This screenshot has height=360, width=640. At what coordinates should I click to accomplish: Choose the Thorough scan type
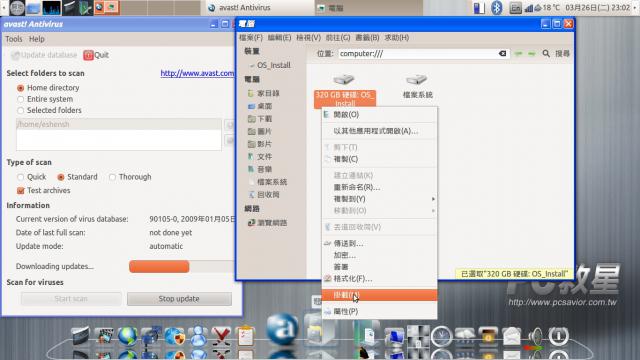click(112, 177)
